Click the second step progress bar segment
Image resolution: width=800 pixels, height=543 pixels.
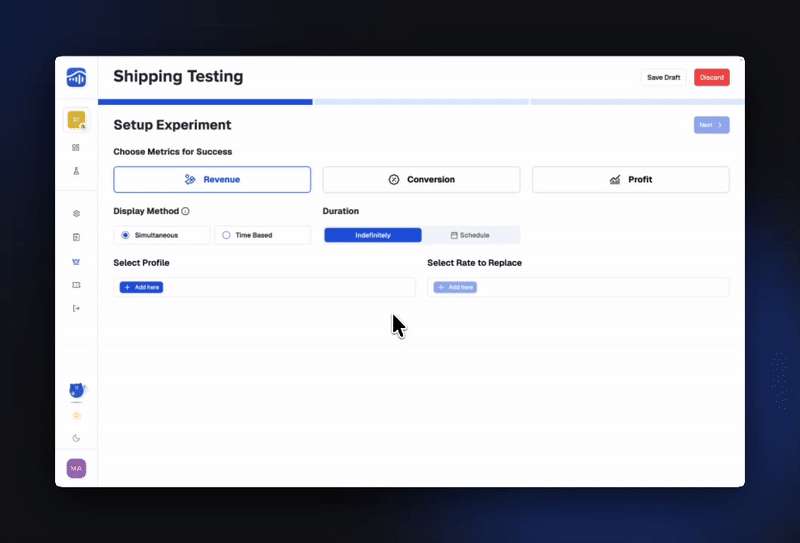421,102
